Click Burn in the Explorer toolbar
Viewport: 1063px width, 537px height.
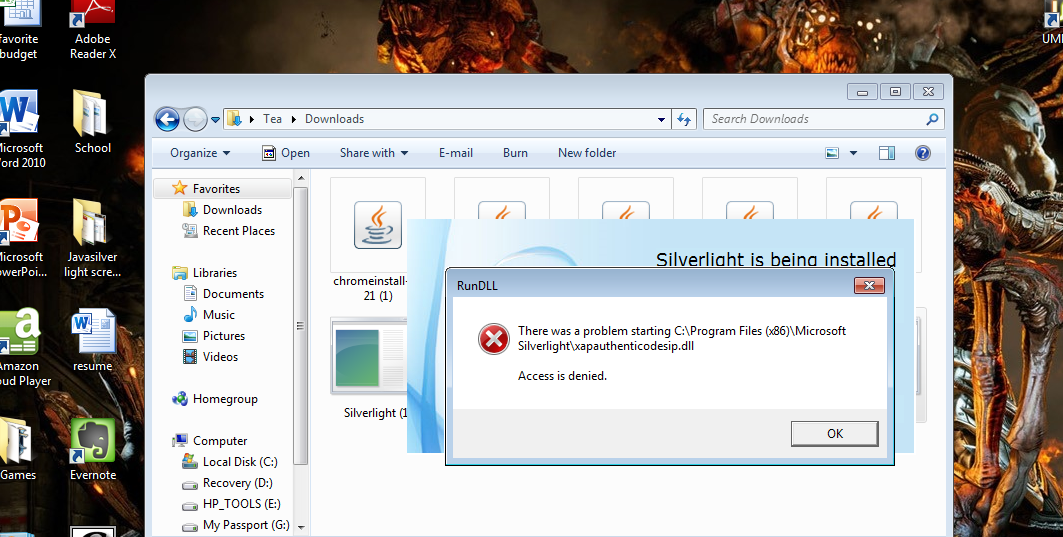(x=515, y=153)
